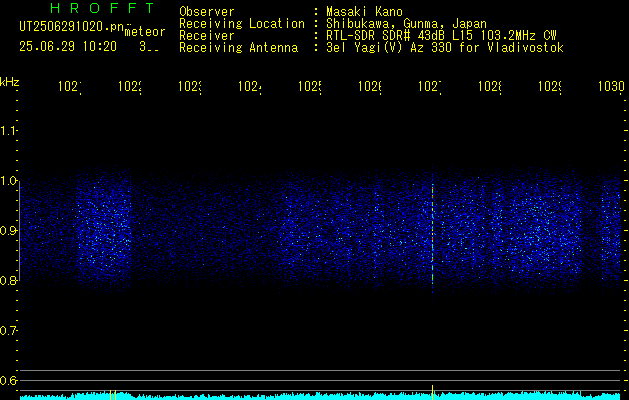Click the 0.6 kHz frequency label

(8, 380)
